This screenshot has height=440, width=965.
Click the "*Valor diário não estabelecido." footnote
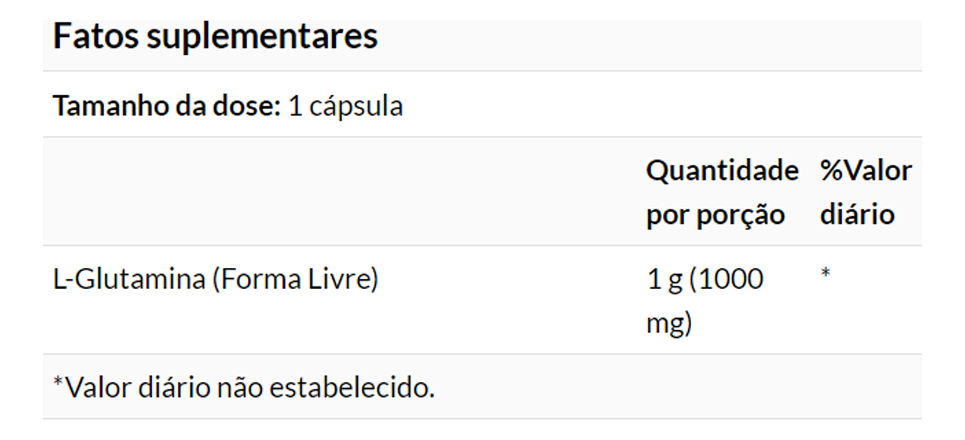pos(244,387)
